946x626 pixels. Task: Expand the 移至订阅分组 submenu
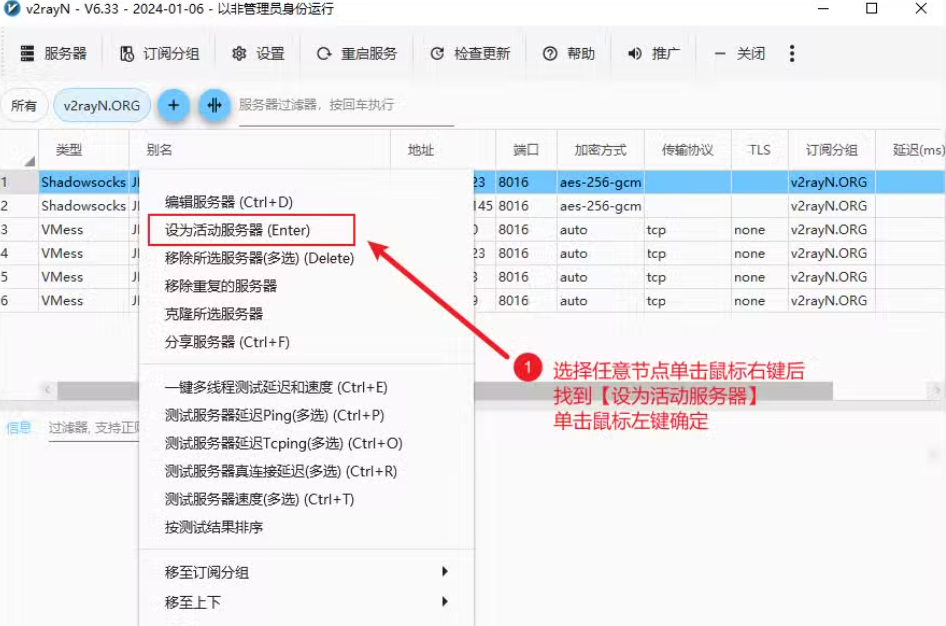pyautogui.click(x=306, y=572)
